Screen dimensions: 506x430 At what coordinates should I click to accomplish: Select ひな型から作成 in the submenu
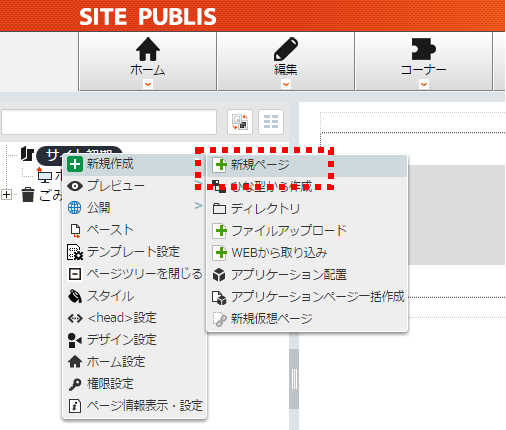pos(307,187)
